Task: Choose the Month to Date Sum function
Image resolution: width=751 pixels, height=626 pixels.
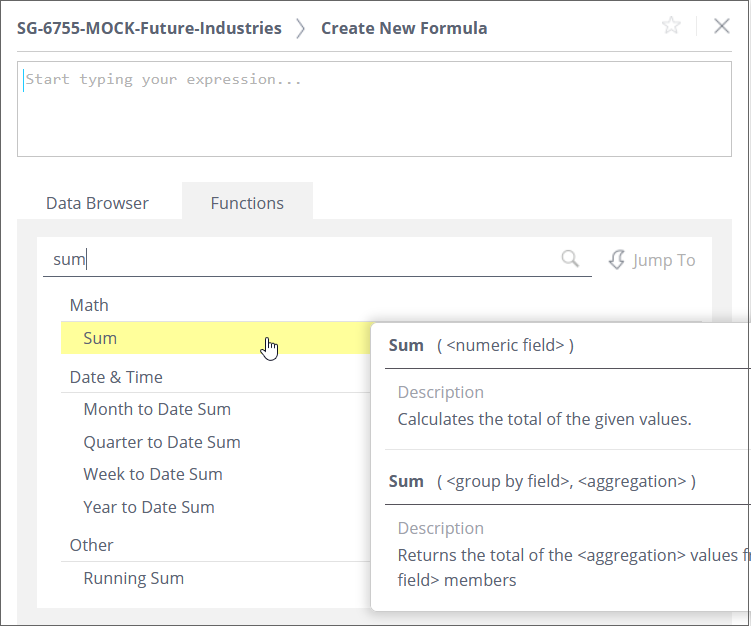Action: click(x=157, y=409)
